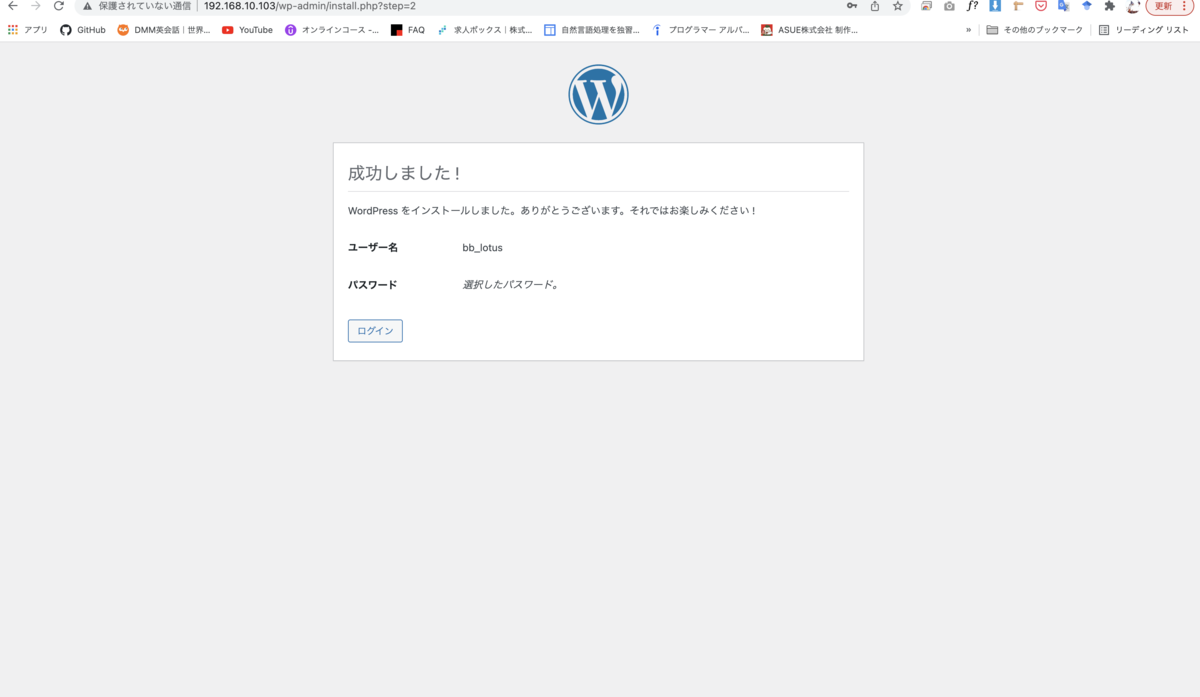Screen dimensions: 1200x697
Task: Open the GitHub bookmark
Action: pos(83,30)
